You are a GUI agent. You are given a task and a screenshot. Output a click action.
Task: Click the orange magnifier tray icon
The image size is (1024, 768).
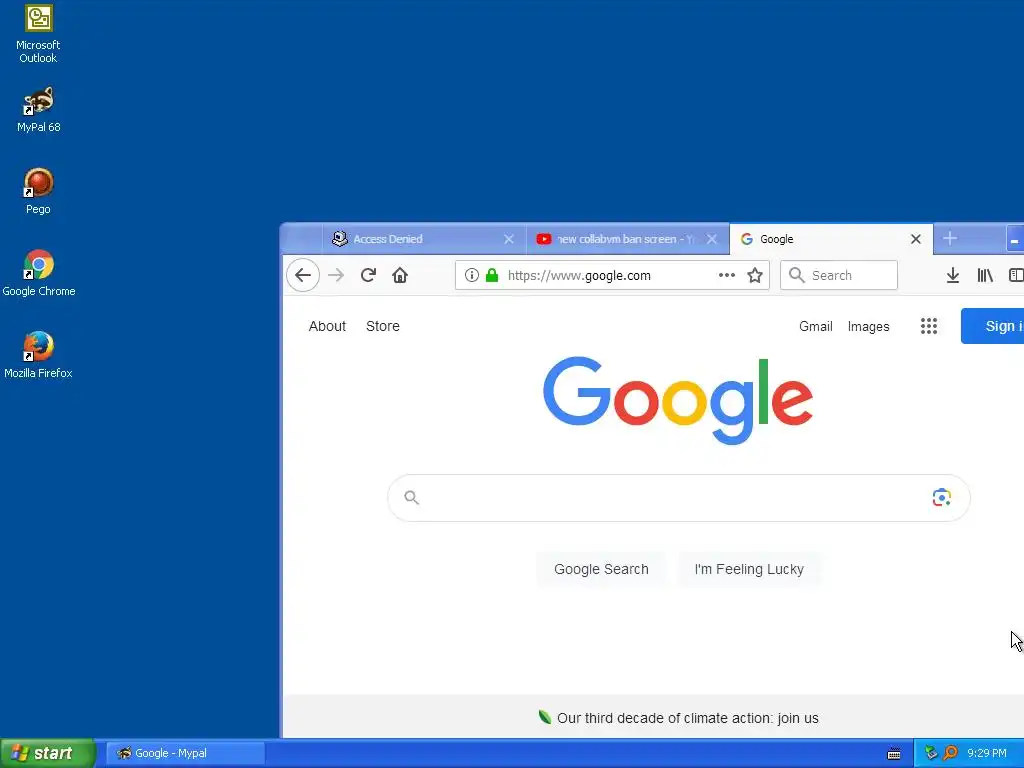pos(950,753)
